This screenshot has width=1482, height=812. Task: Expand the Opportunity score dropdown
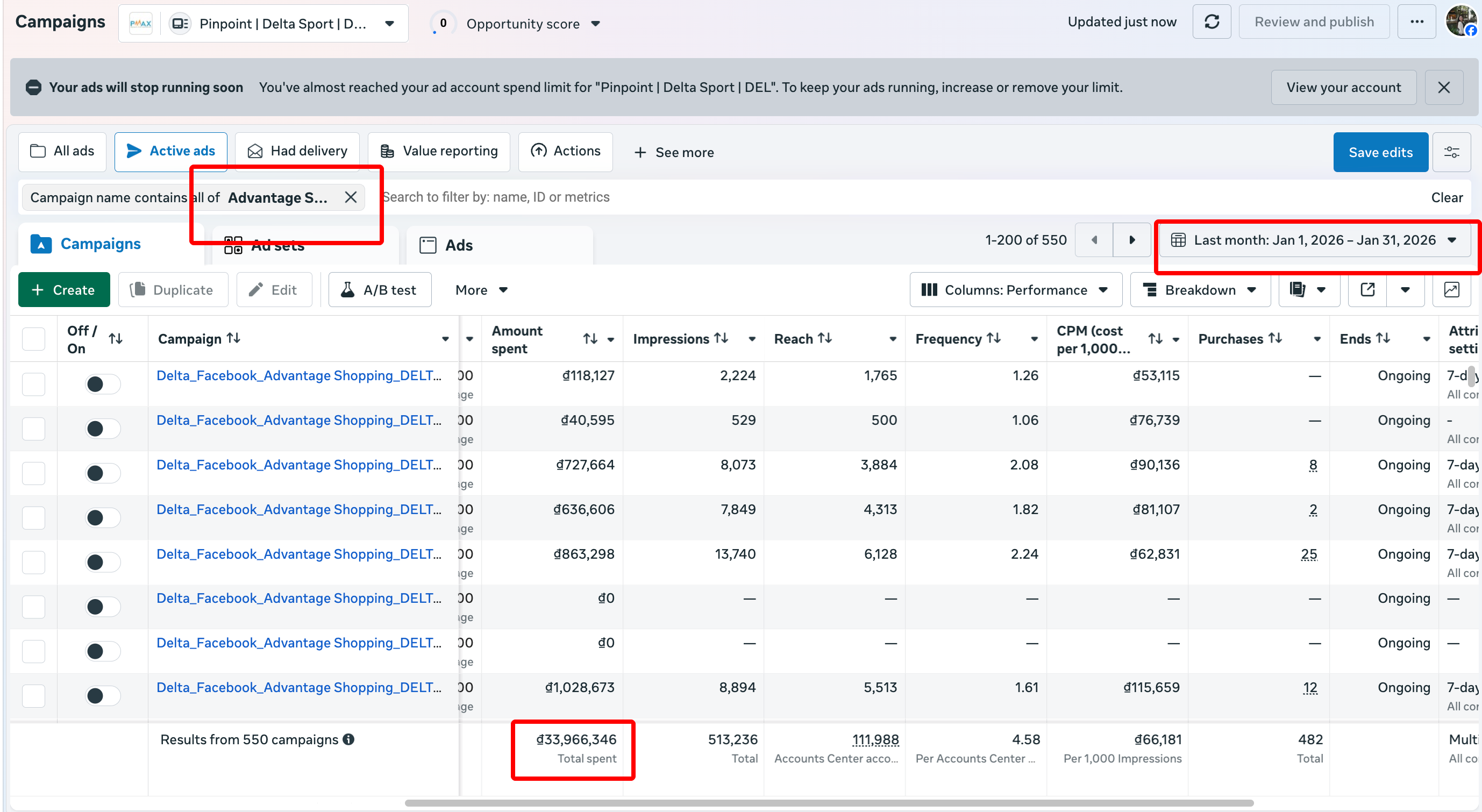pos(596,24)
